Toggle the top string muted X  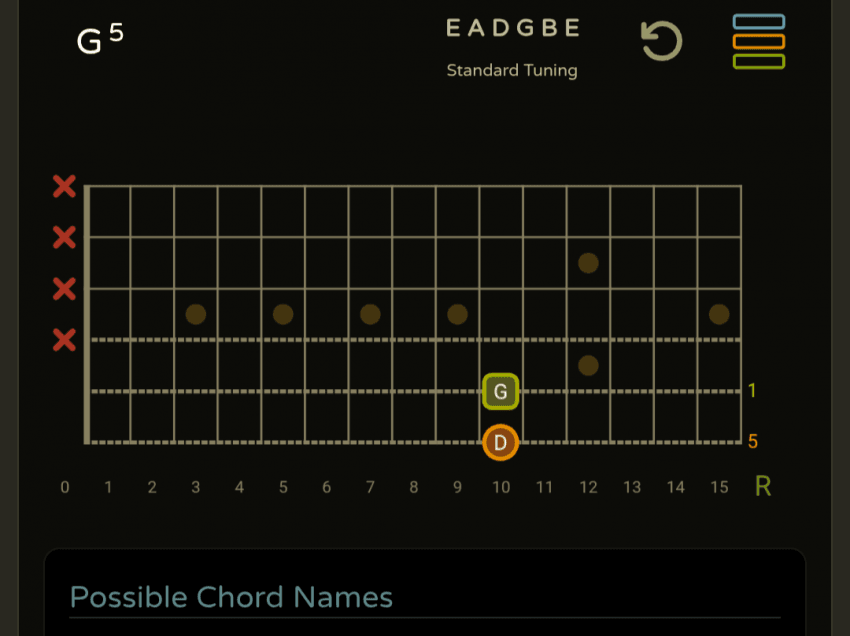point(64,186)
